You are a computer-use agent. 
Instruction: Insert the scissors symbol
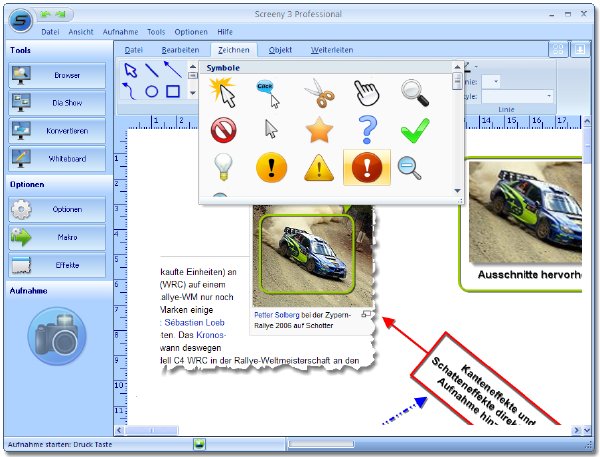click(320, 93)
